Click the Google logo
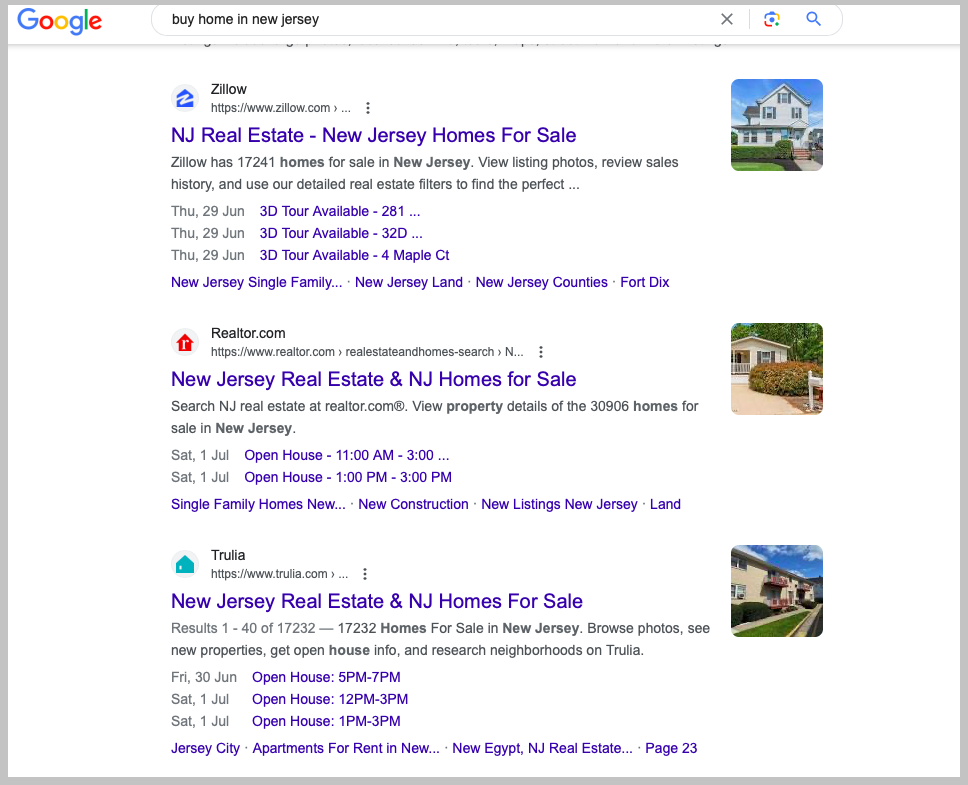 [x=59, y=21]
